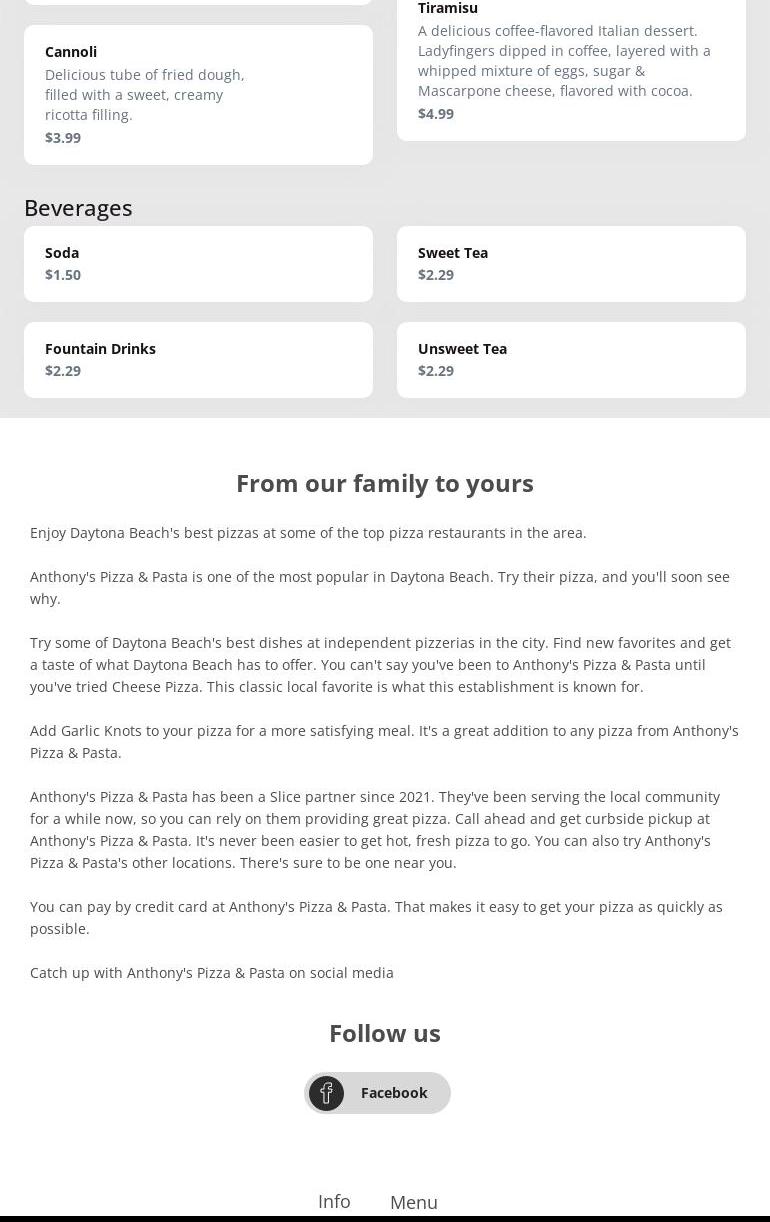Viewport: 770px width, 1222px height.
Task: Switch to the Menu footer tab
Action: click(x=413, y=1202)
